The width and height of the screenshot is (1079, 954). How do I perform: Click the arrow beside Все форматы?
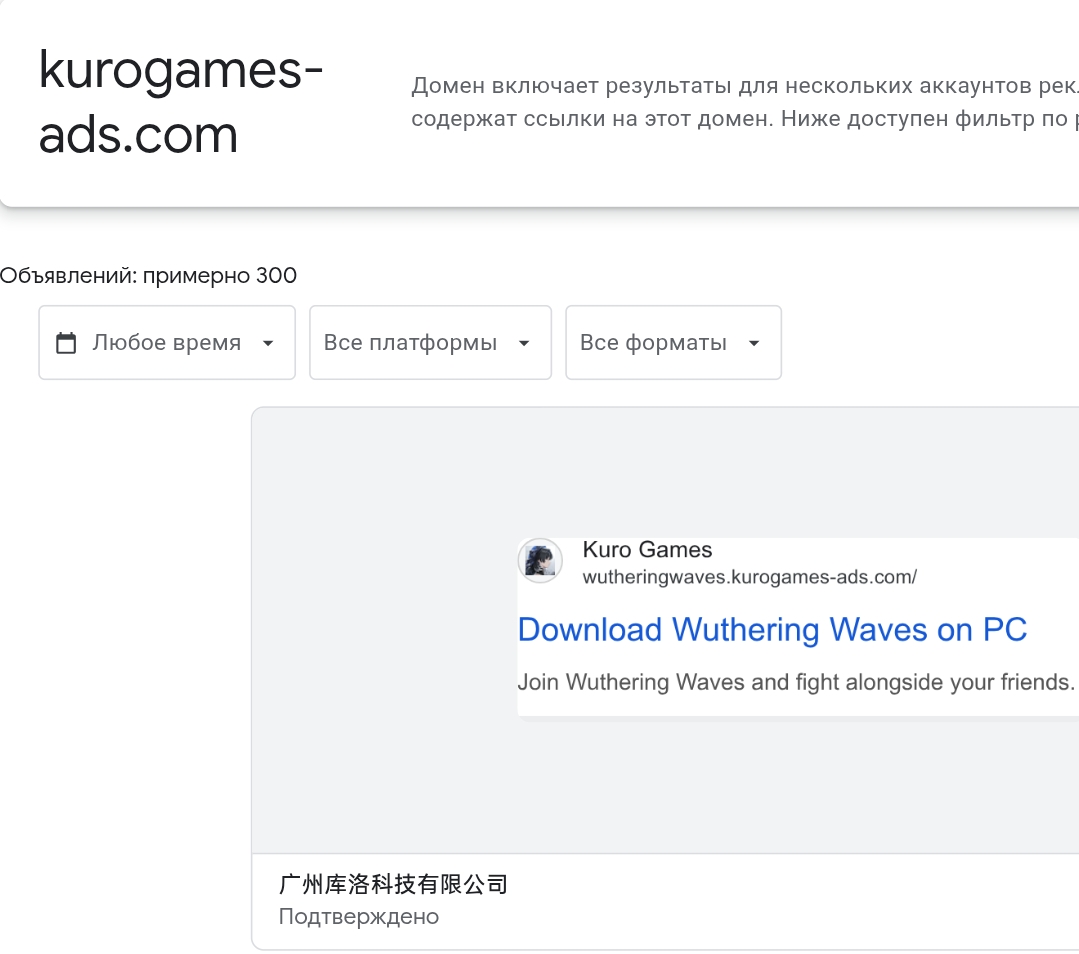(x=754, y=343)
